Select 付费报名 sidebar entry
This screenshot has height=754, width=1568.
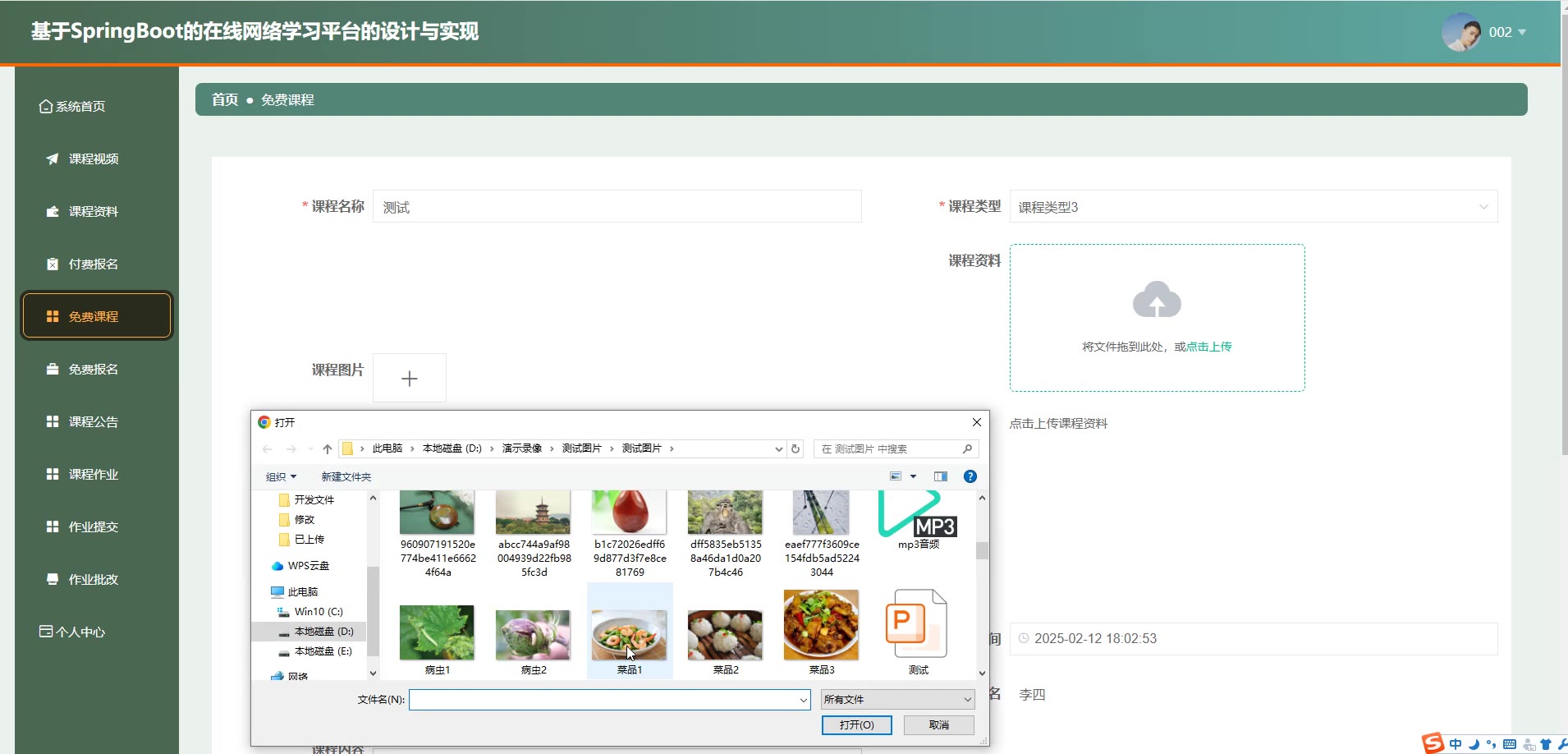(94, 264)
